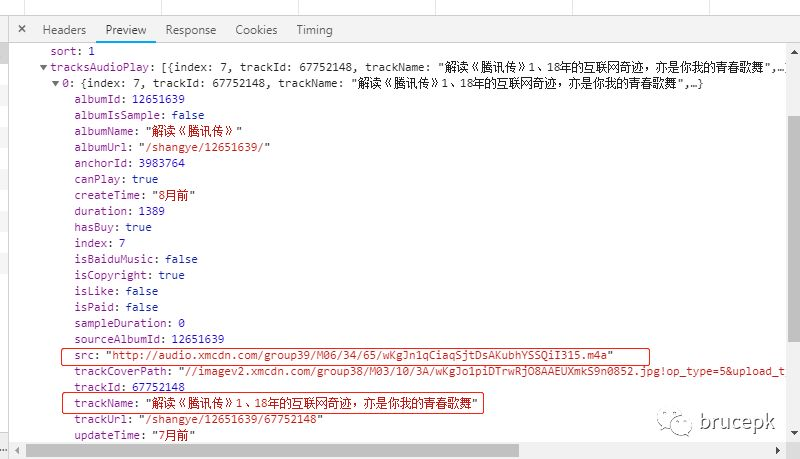Screen dimensions: 800x459
Task: Click the vertical scrollbar up arrow
Action: pos(794,52)
